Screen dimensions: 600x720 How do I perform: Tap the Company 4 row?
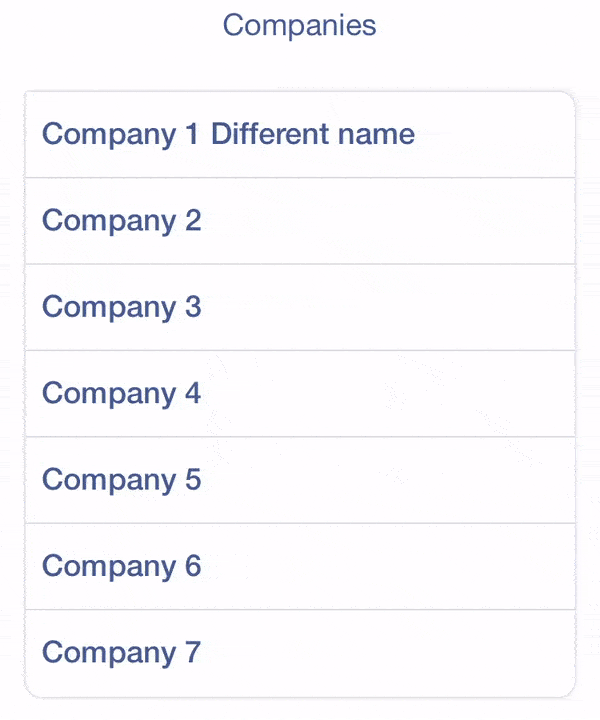coord(300,394)
